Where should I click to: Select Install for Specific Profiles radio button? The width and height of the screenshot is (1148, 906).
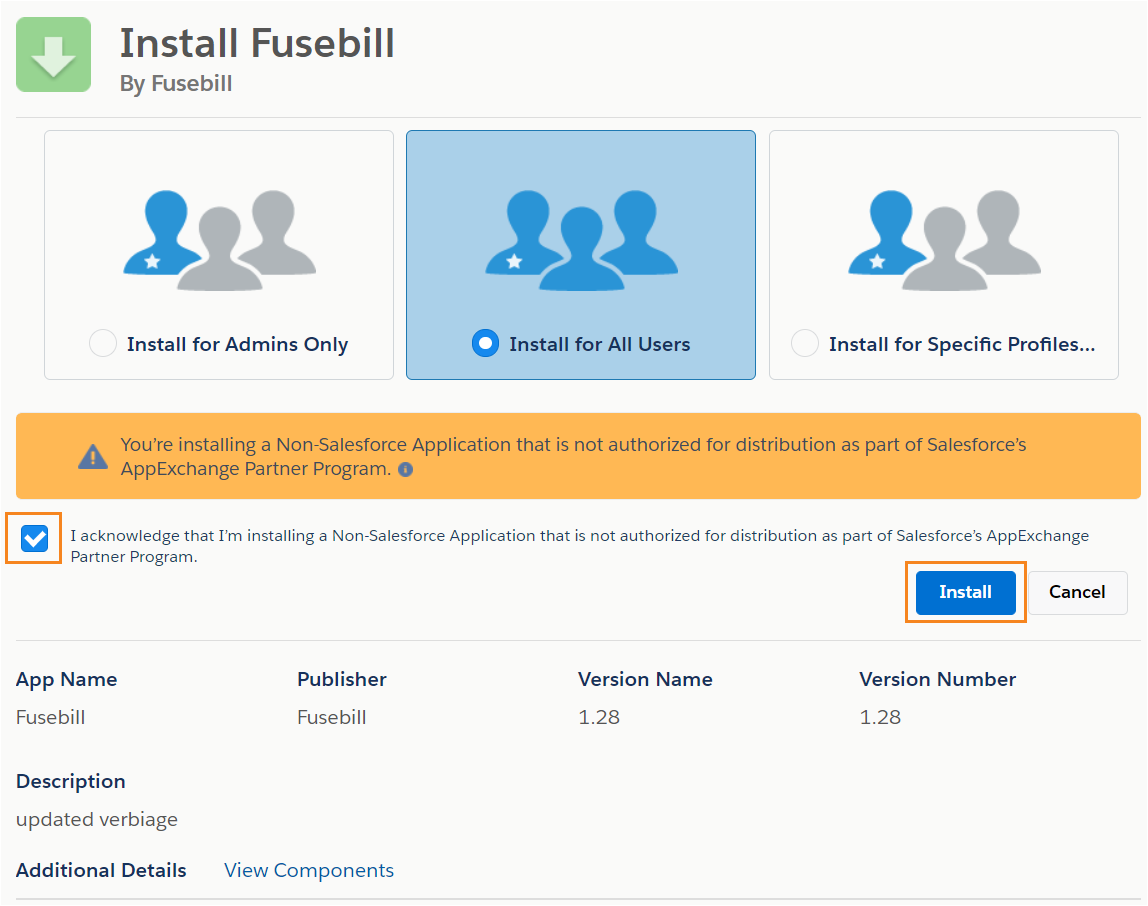click(x=805, y=343)
